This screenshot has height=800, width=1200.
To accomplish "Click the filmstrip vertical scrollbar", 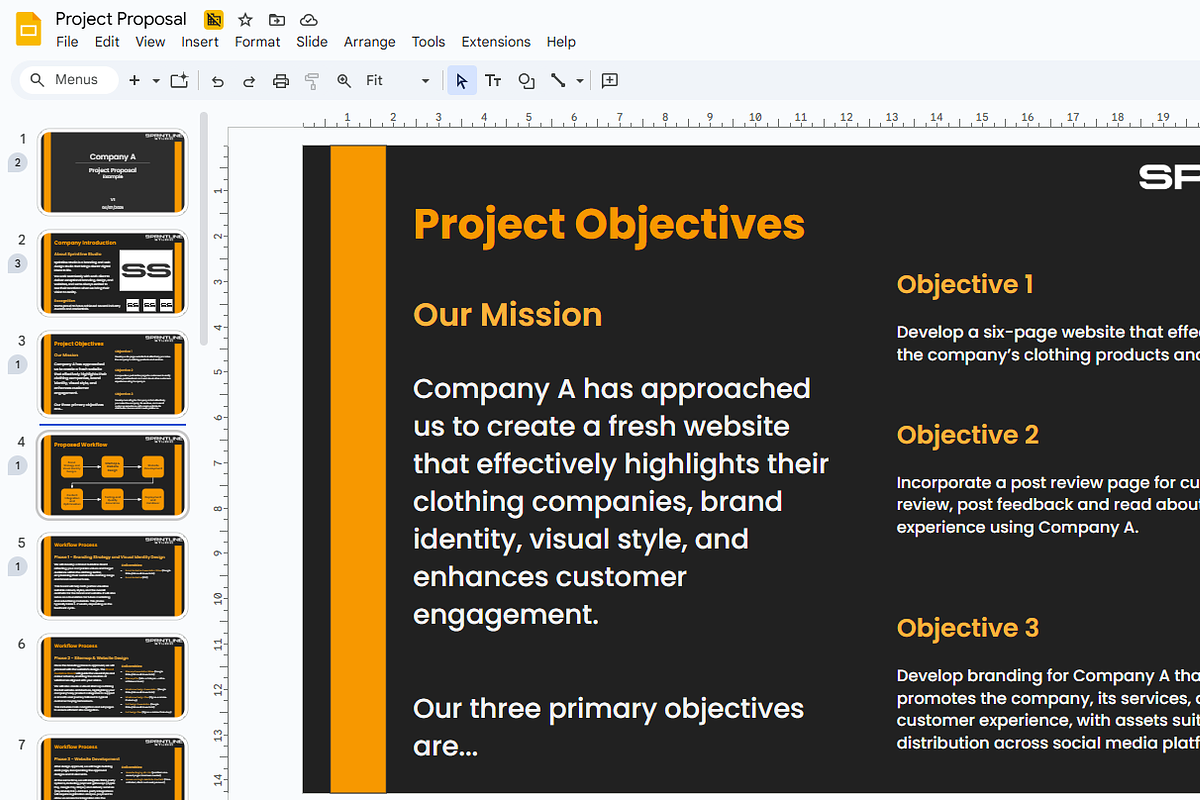I will 204,230.
